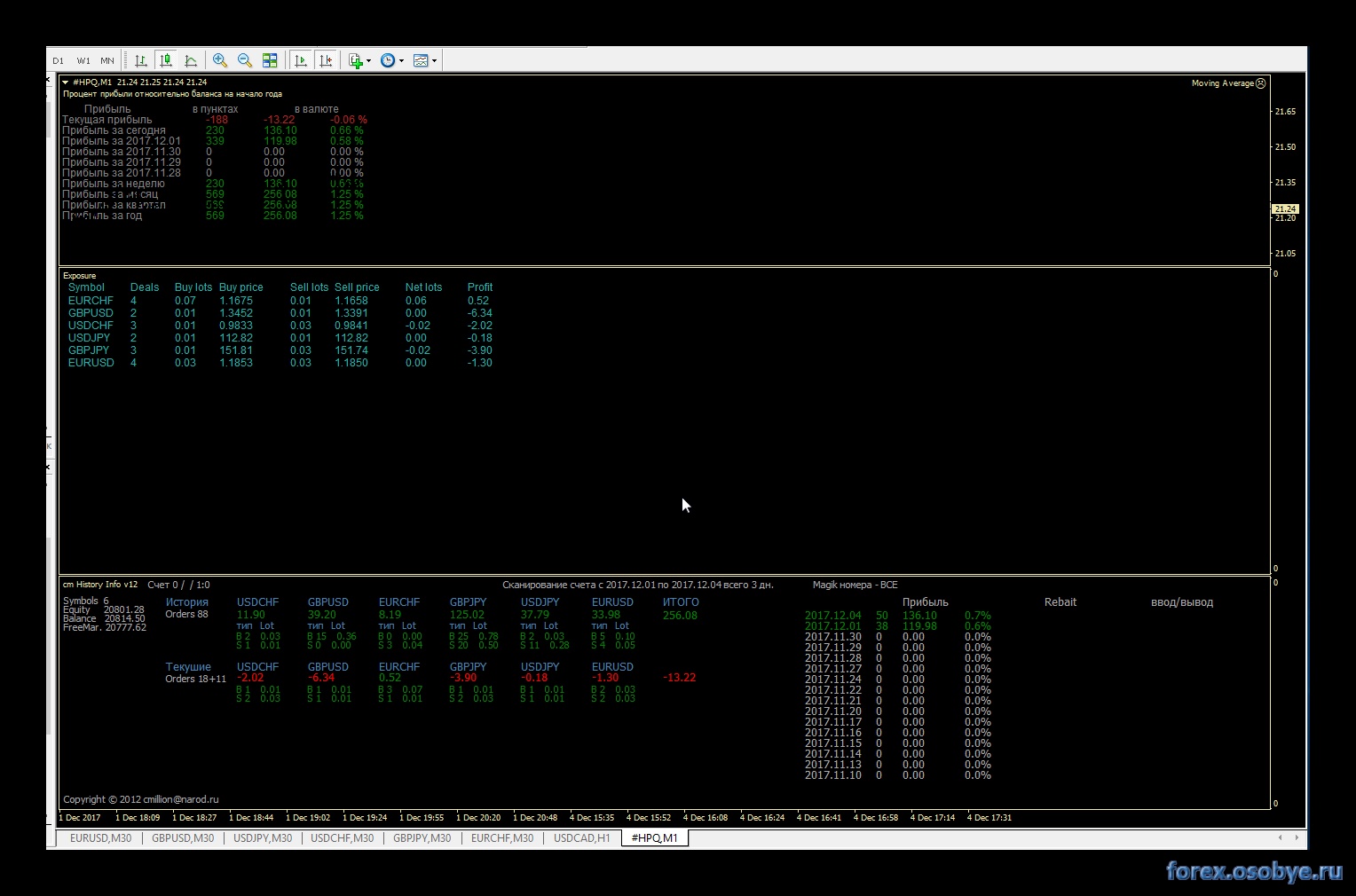The width and height of the screenshot is (1356, 896).
Task: Click the 21.24 current price tag
Action: tap(1285, 209)
